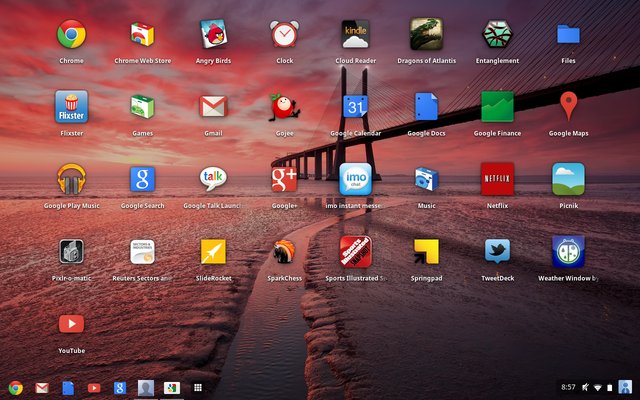This screenshot has height=400, width=640.
Task: Open Kindle Cloud Reader
Action: click(x=356, y=34)
